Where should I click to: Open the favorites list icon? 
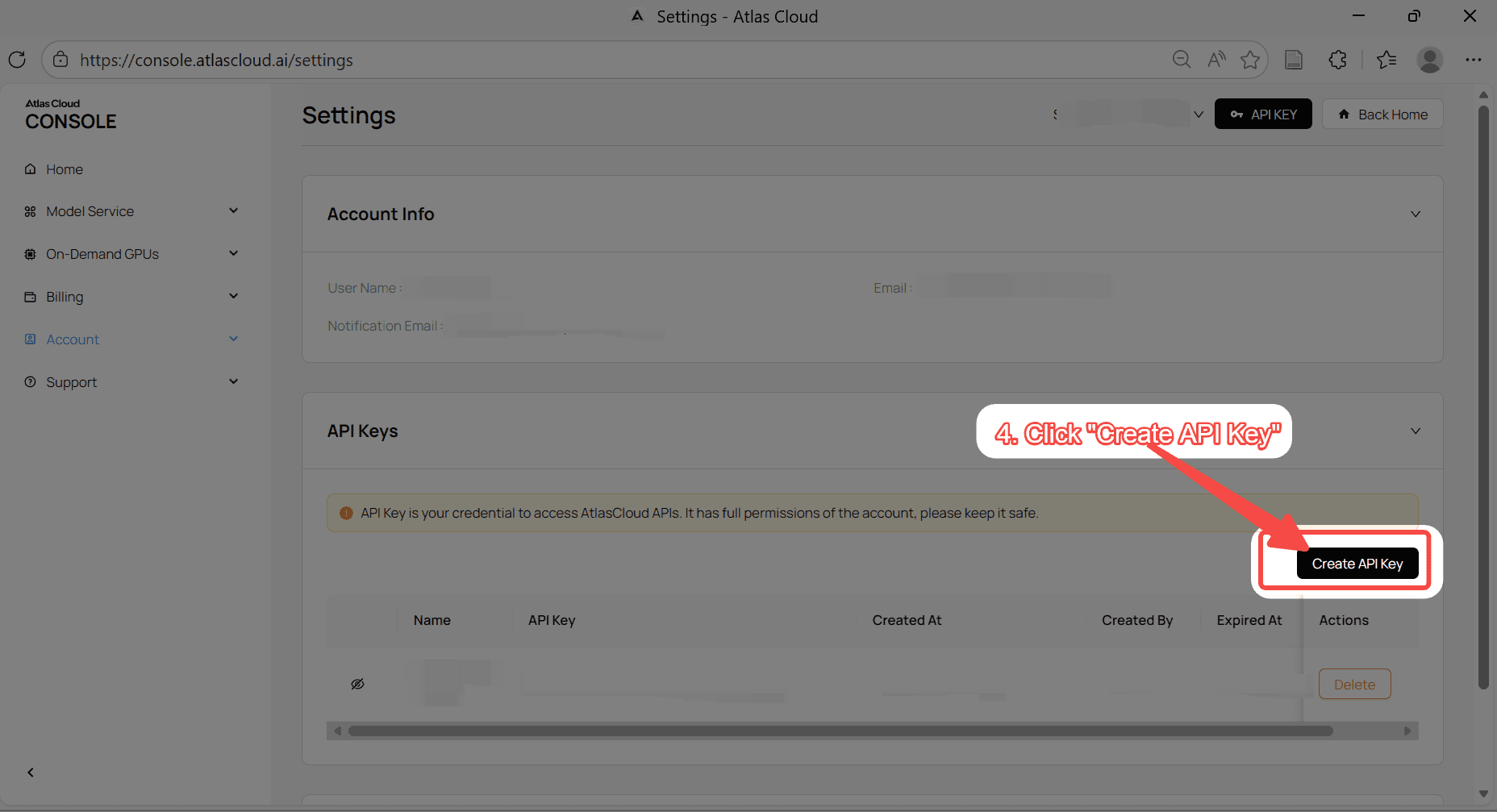(x=1386, y=60)
